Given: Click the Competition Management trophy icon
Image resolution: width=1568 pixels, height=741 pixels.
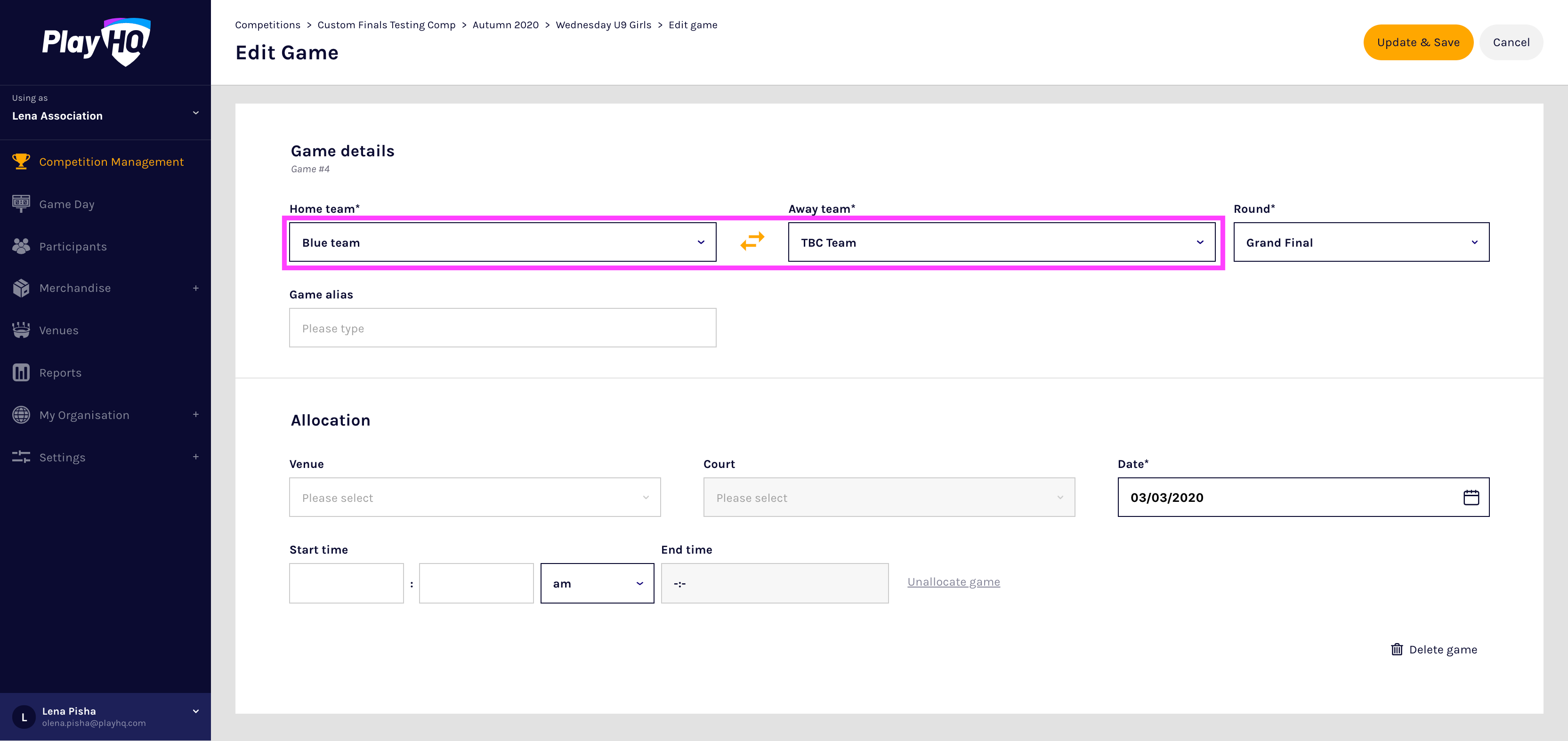Looking at the screenshot, I should pos(21,161).
